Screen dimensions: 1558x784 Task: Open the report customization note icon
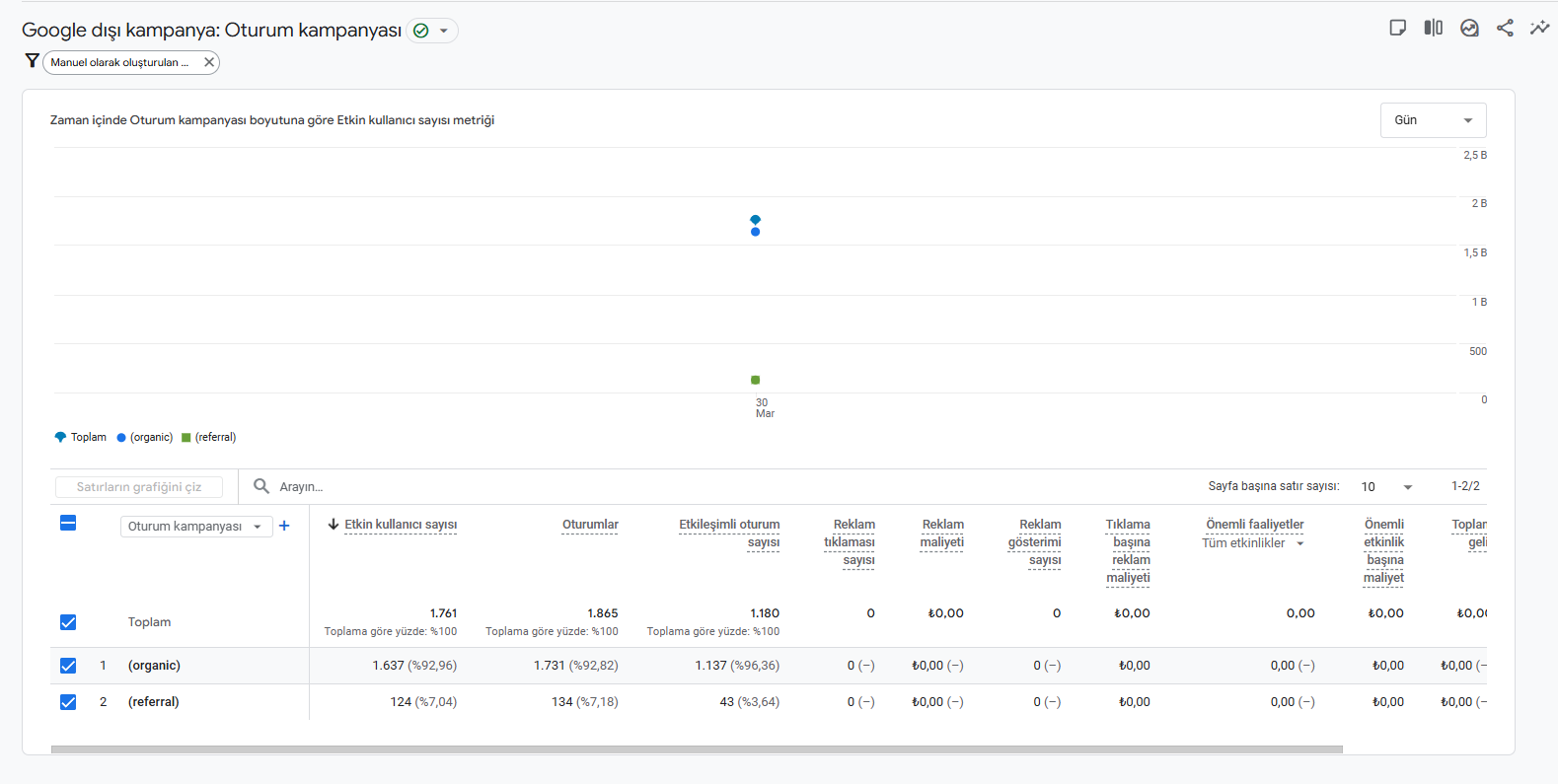(1397, 28)
